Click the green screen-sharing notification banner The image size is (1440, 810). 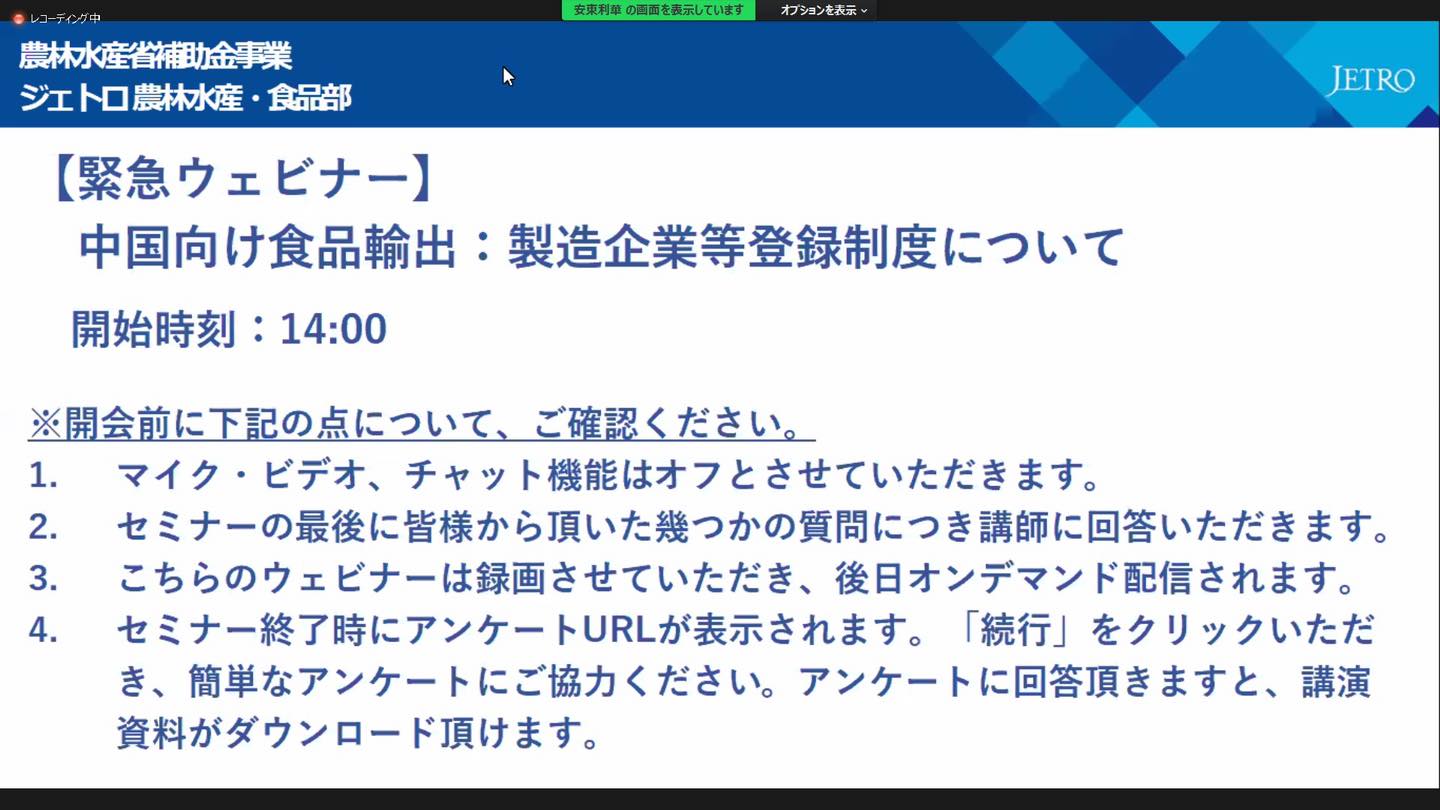658,10
